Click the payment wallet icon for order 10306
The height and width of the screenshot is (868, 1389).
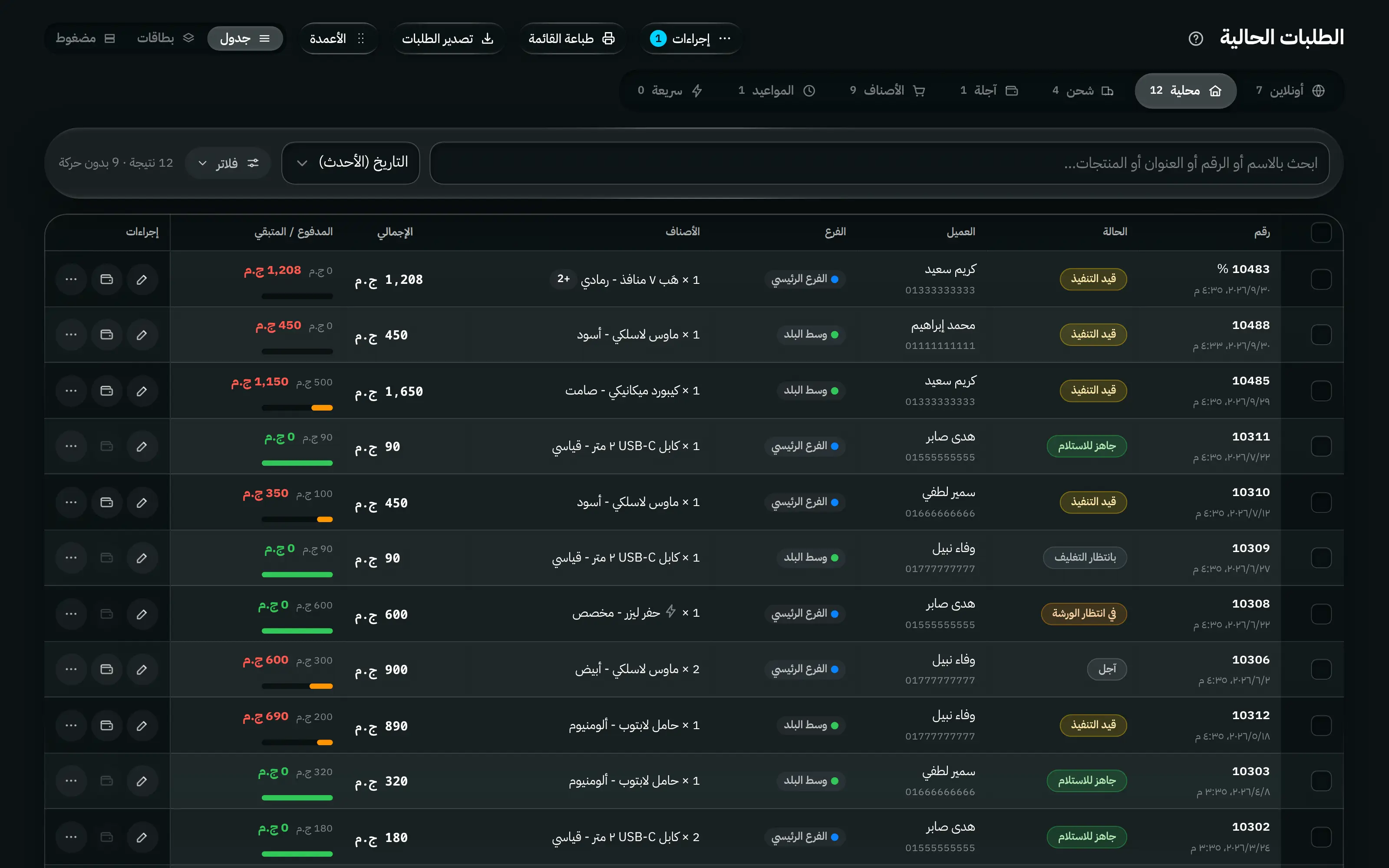pyautogui.click(x=107, y=669)
